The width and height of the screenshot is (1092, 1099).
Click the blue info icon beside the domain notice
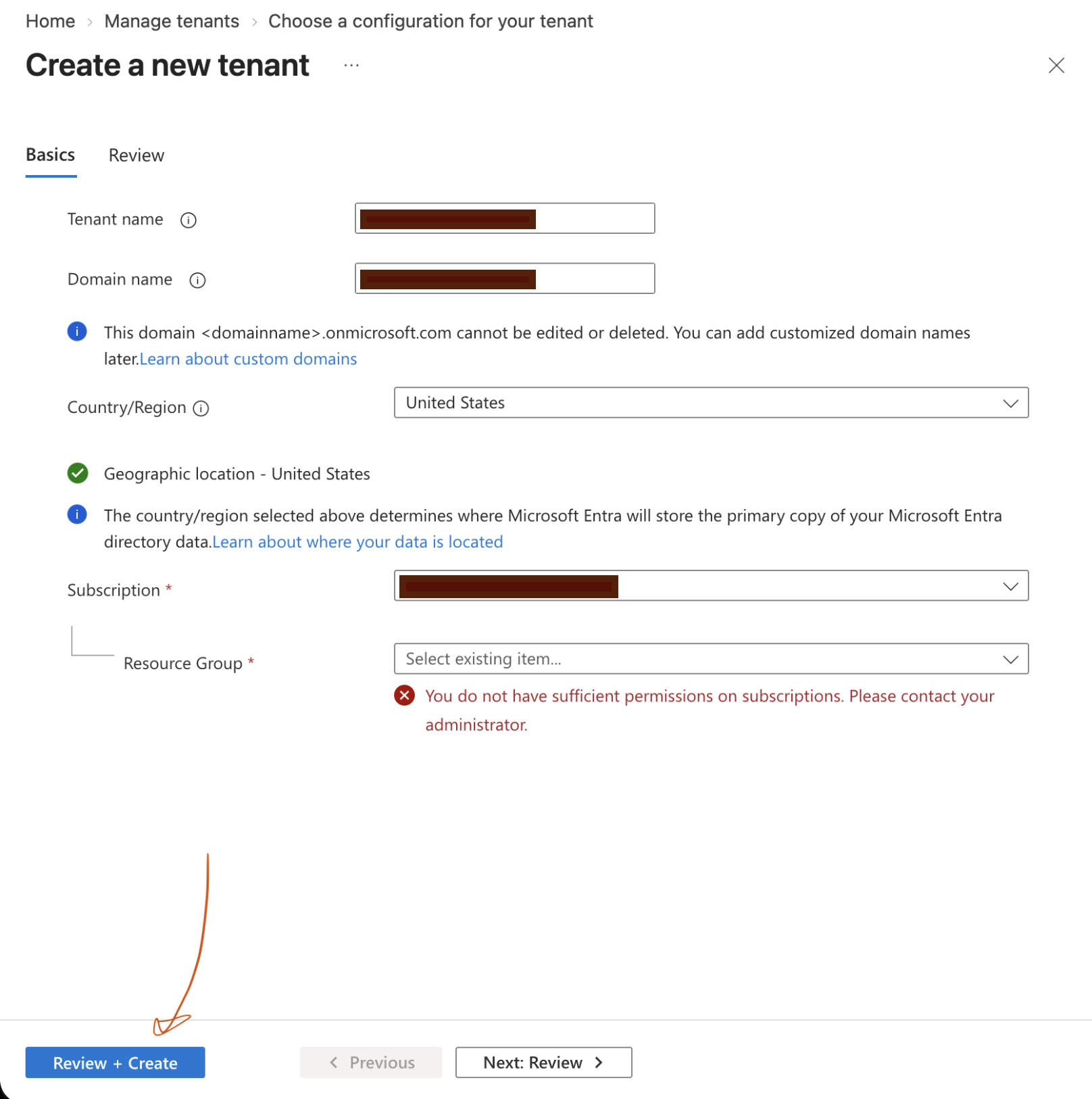point(77,331)
